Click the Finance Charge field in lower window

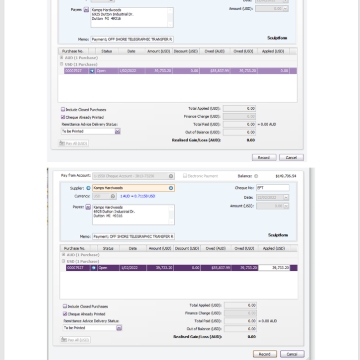tap(240, 313)
